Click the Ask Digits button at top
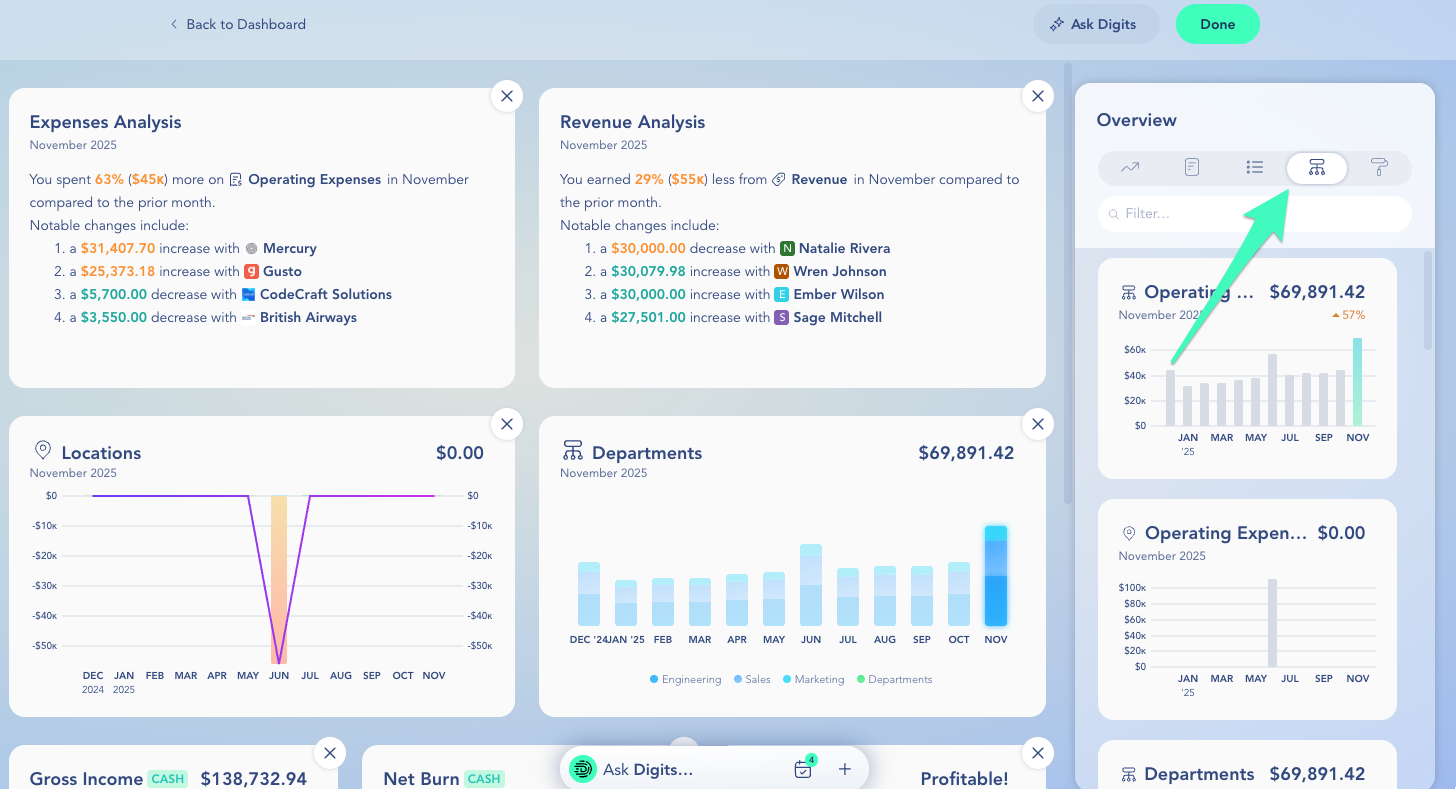 coord(1095,24)
